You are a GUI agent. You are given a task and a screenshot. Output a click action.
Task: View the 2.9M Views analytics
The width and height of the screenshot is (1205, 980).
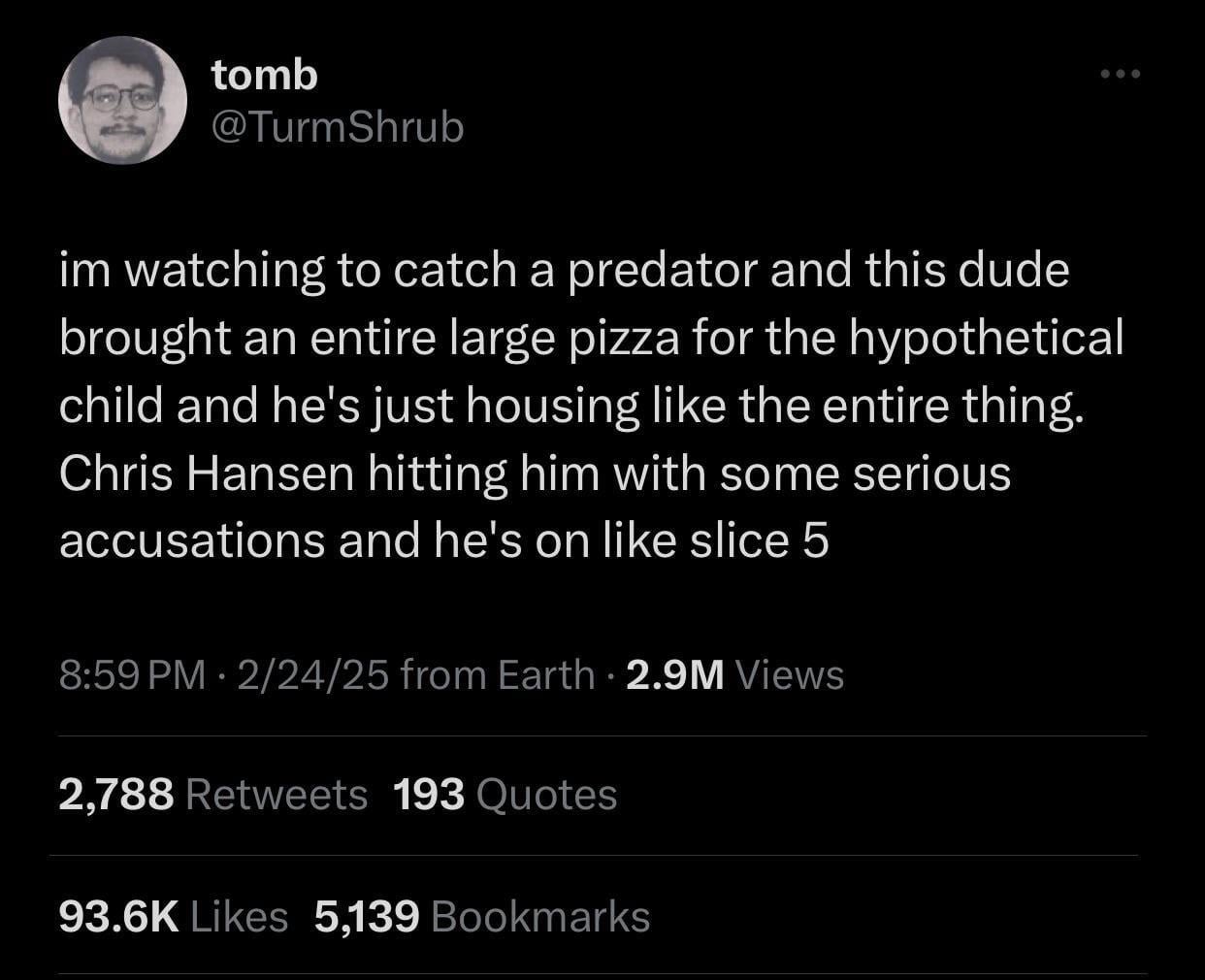(734, 674)
